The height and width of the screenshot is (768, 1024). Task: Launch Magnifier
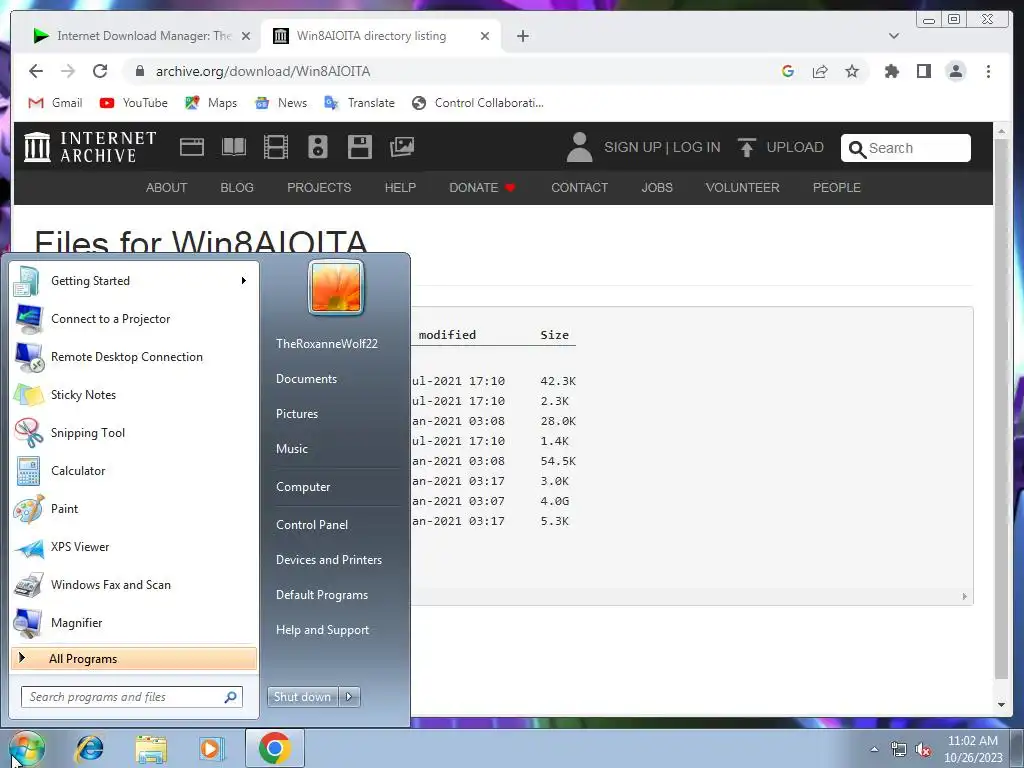click(134, 622)
